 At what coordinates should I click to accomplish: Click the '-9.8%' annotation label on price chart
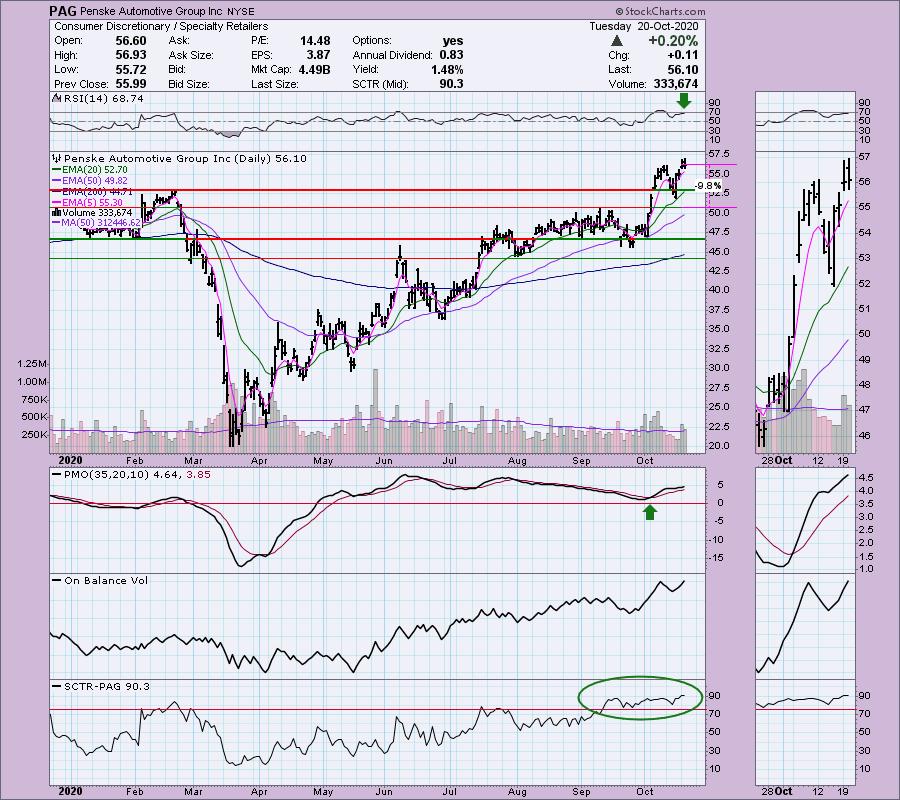coord(708,186)
